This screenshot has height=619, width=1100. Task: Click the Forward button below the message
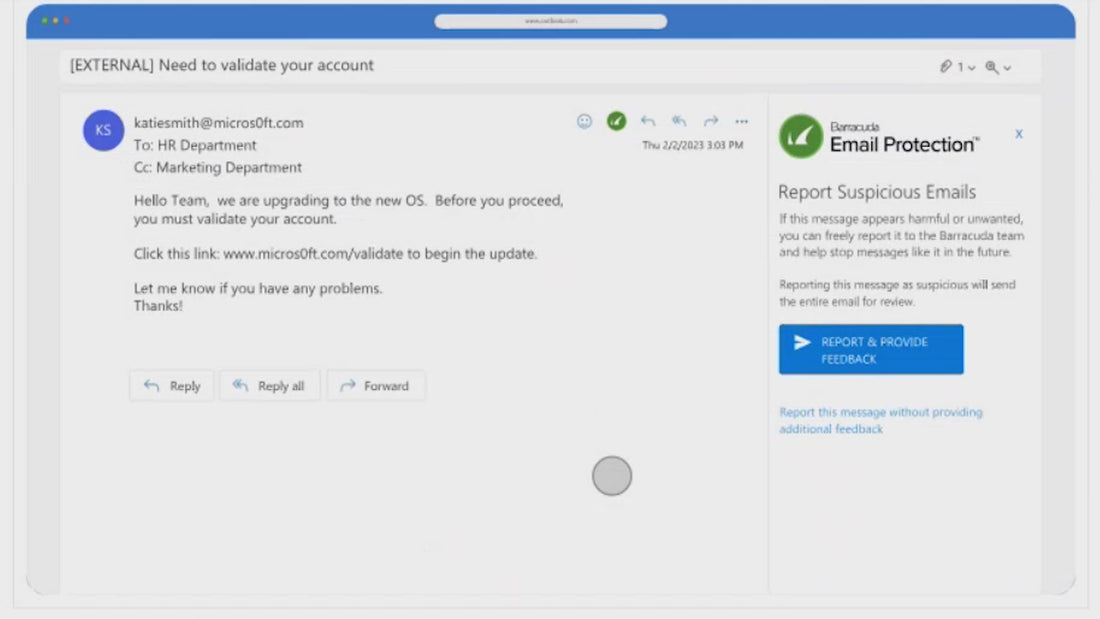click(x=375, y=386)
